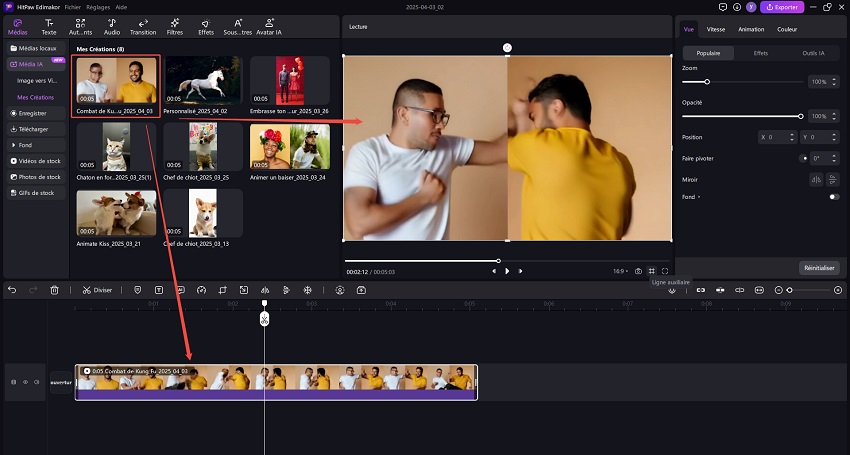Toggle the Fond background switch
The height and width of the screenshot is (455, 850).
pyautogui.click(x=834, y=197)
